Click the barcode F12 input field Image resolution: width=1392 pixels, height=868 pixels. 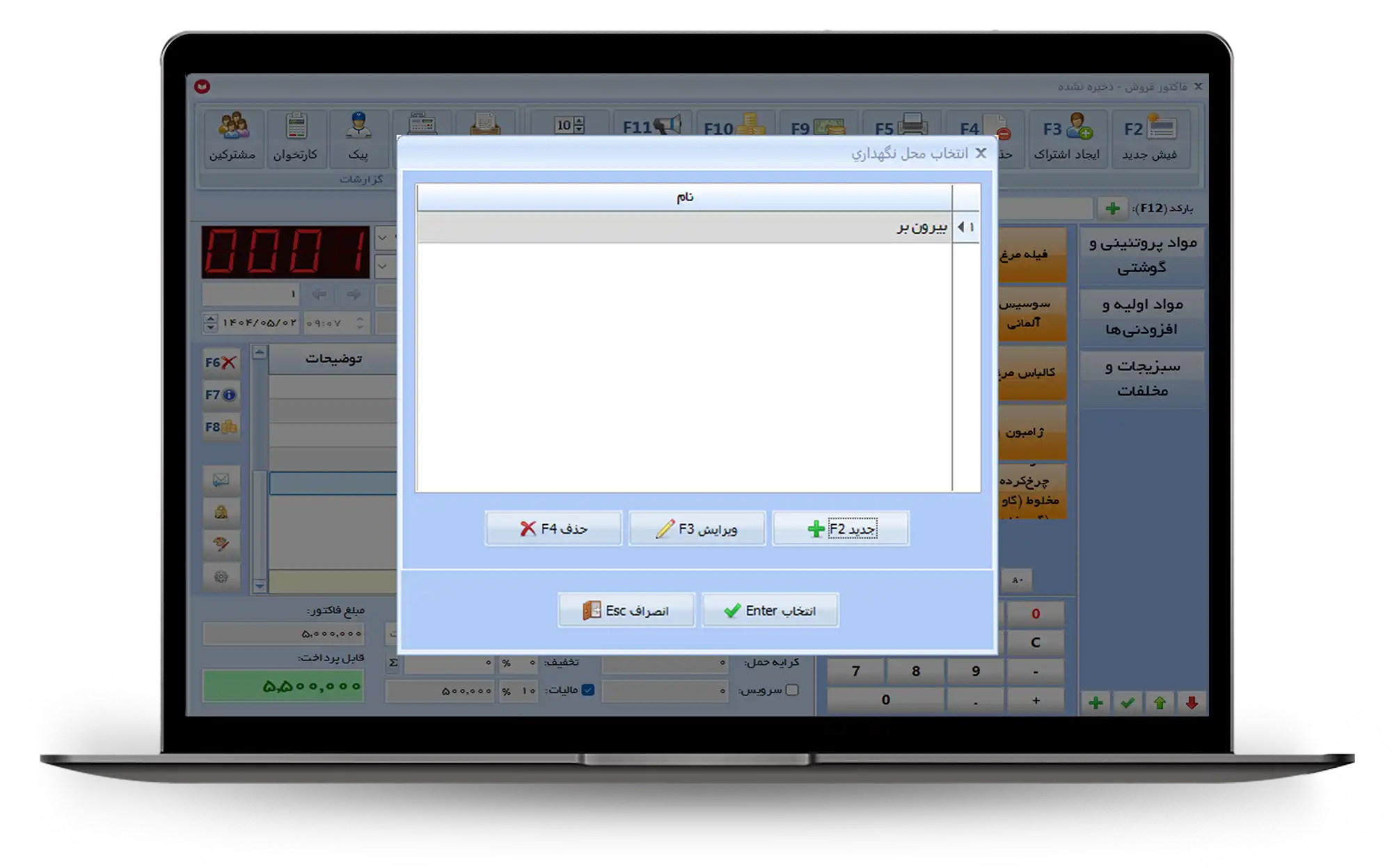(1044, 208)
